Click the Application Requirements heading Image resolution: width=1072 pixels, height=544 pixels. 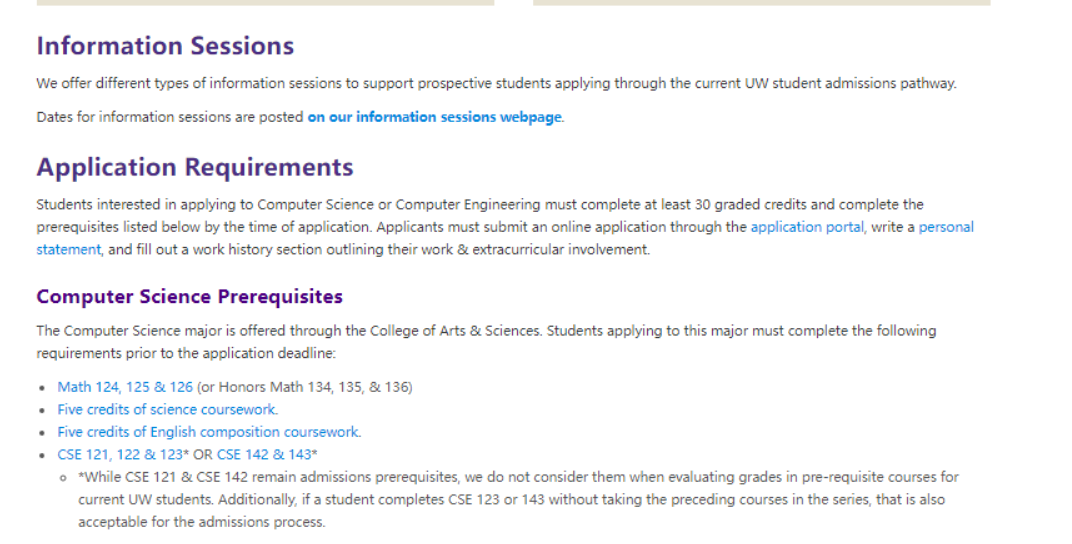[x=195, y=167]
